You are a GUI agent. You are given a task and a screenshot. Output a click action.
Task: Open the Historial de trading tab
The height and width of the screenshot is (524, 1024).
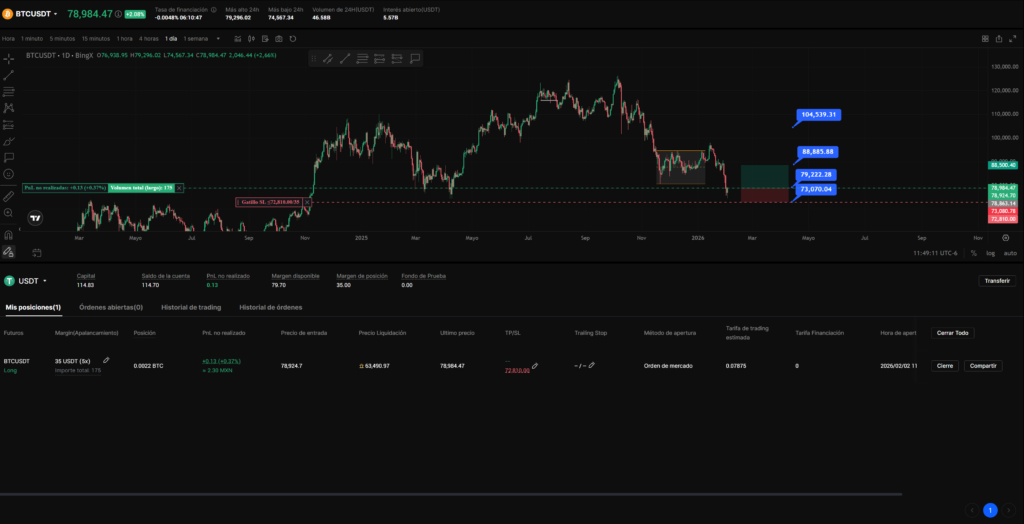pyautogui.click(x=191, y=307)
